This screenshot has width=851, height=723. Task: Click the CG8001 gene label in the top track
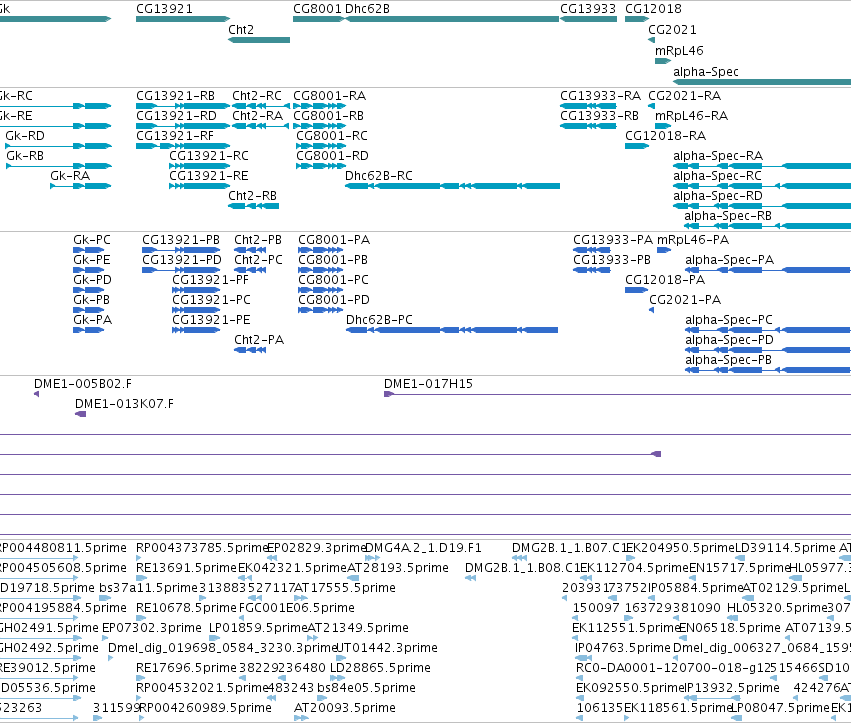tap(317, 9)
